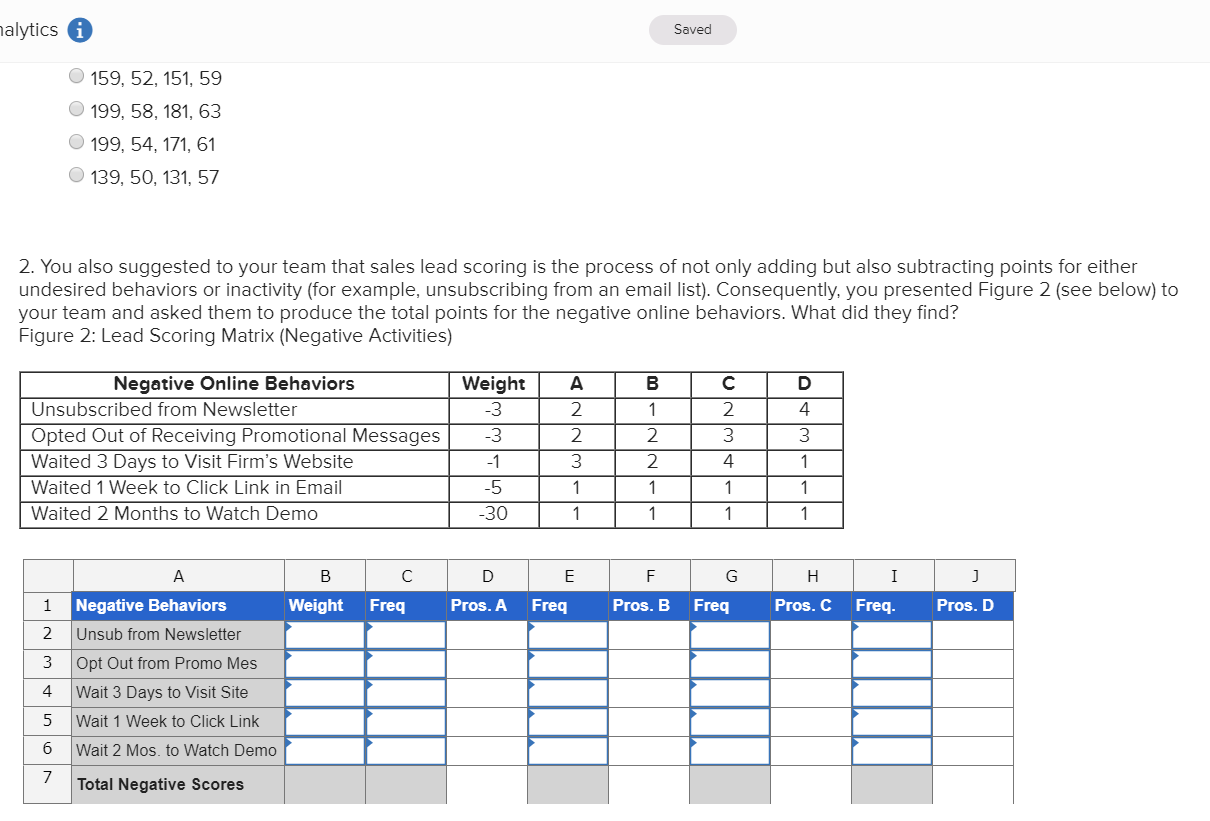
Task: Click column I Freq. cell in Opt Out row
Action: click(892, 664)
